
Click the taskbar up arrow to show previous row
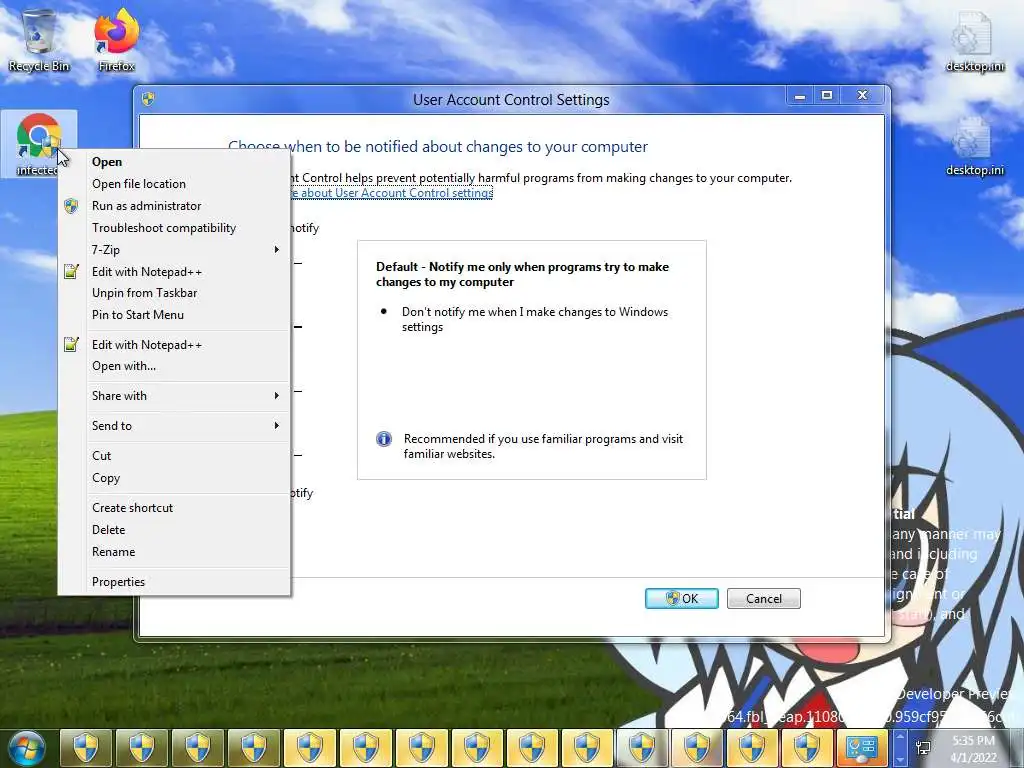(x=899, y=739)
